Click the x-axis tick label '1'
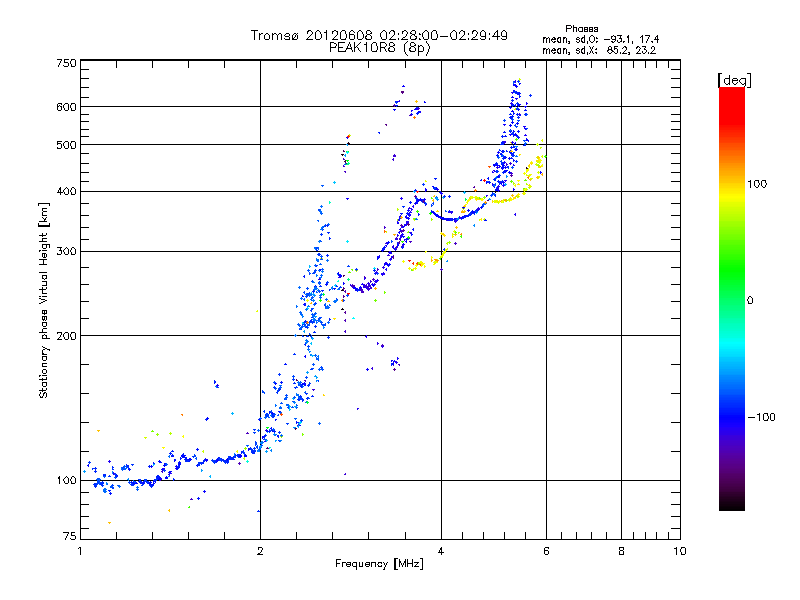This screenshot has height=600, width=800. tap(80, 551)
